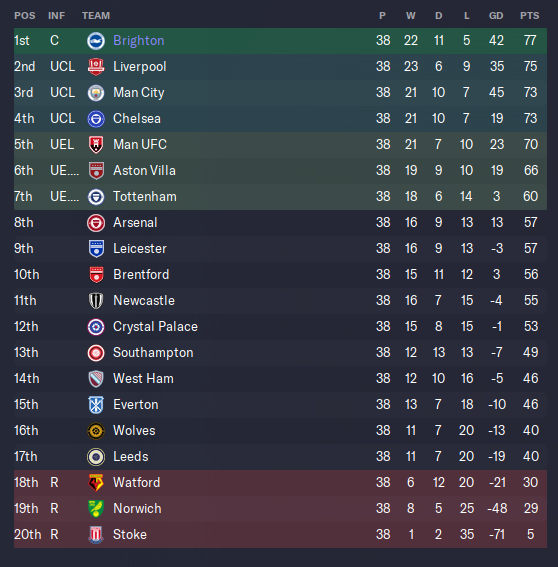Open the Watford club crest icon

(96, 482)
